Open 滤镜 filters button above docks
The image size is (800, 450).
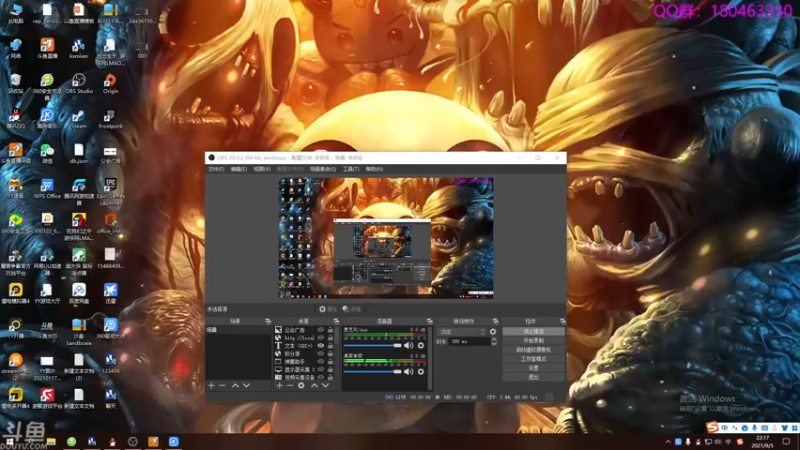[x=352, y=309]
